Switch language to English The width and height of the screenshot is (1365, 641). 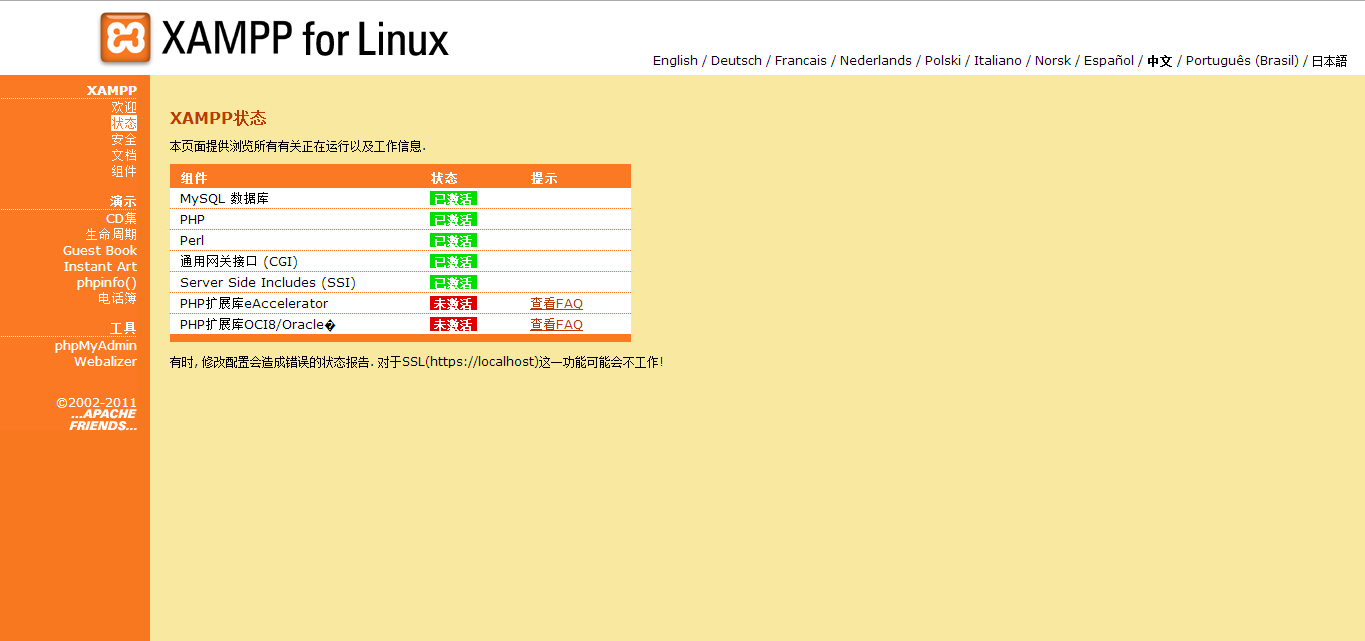[675, 61]
